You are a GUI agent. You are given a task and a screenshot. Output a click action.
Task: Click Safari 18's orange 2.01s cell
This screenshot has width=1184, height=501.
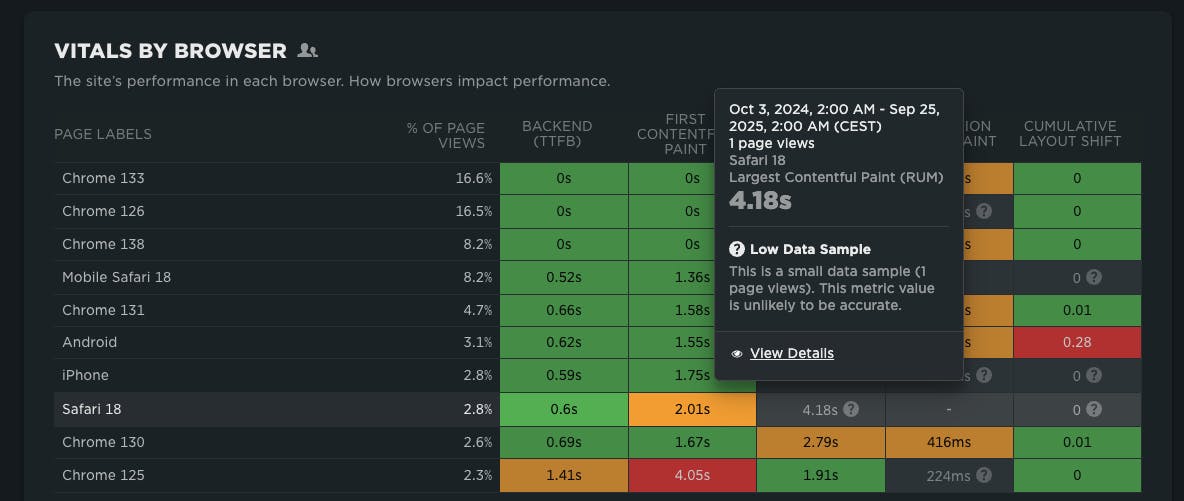692,409
